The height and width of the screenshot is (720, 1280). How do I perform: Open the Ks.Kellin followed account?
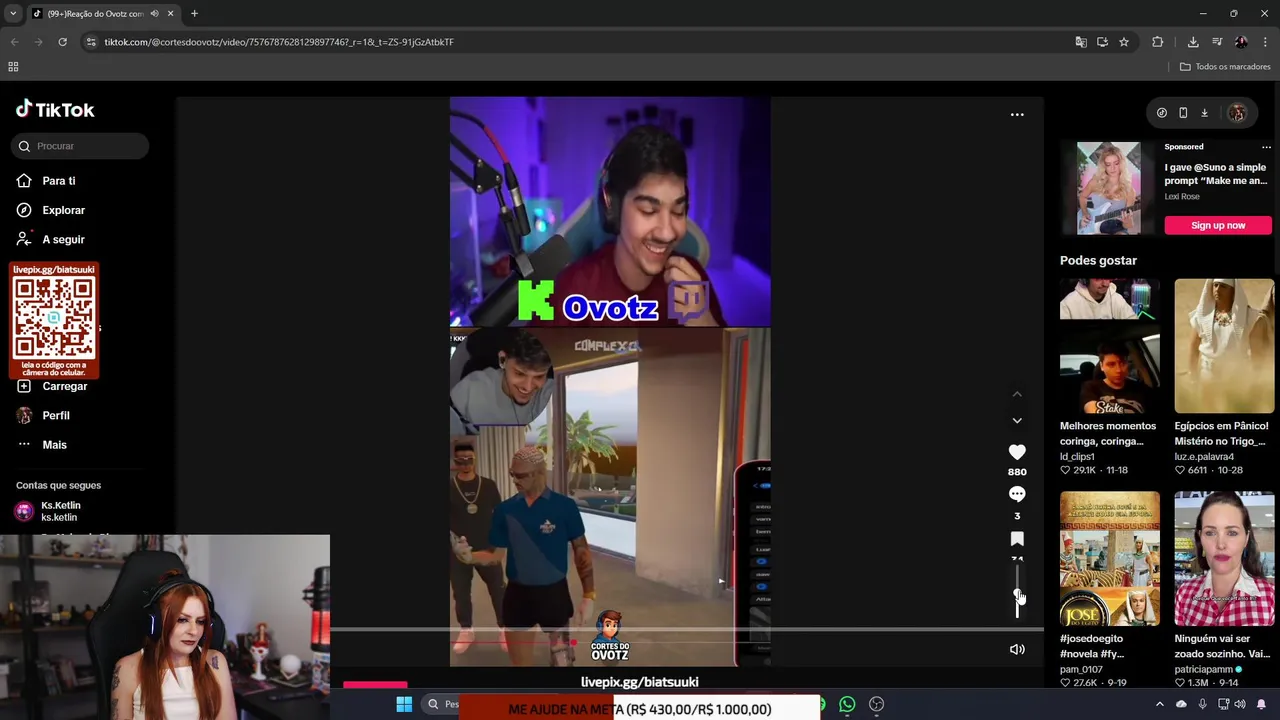click(60, 511)
